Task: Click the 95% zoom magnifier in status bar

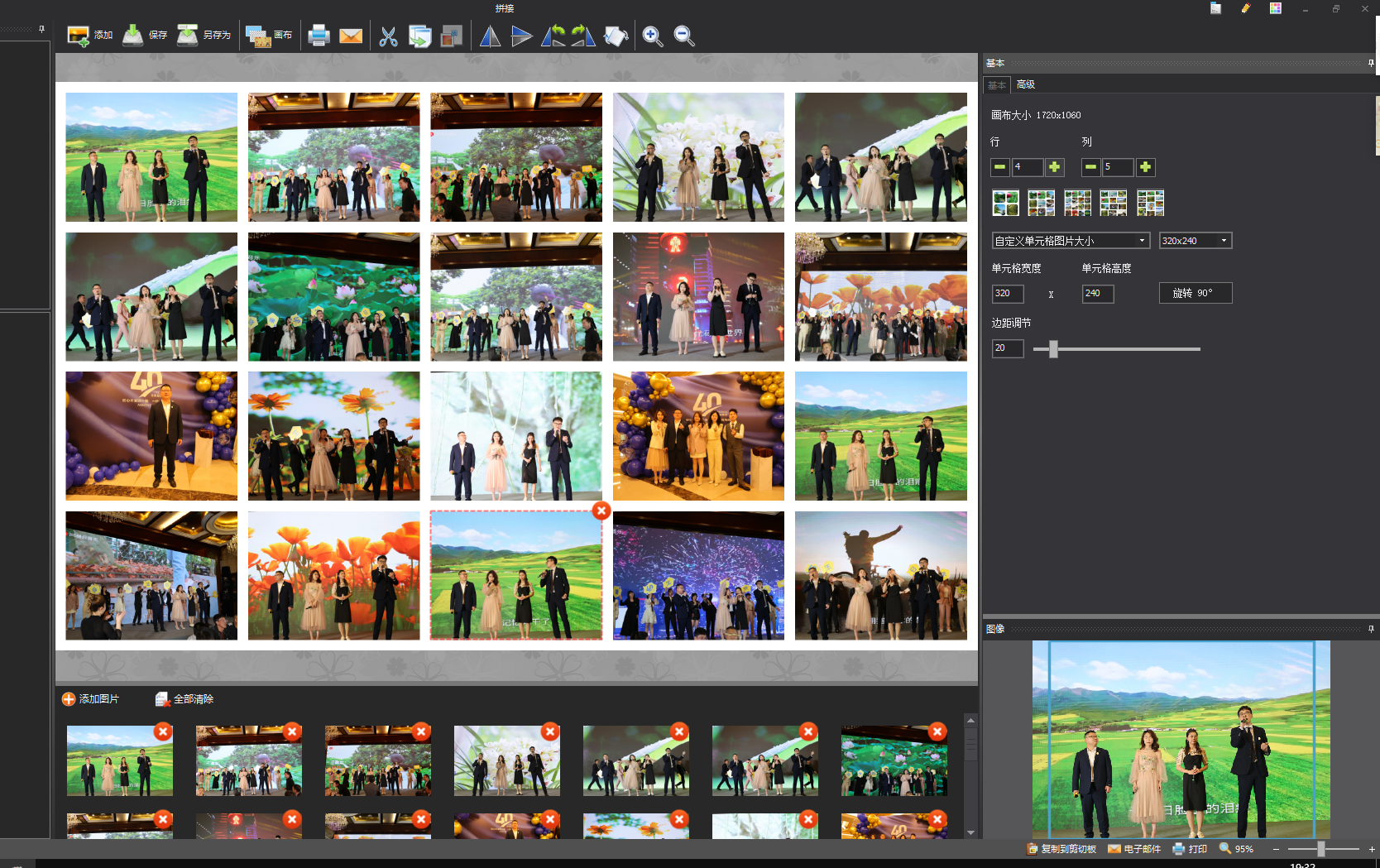Action: (x=1225, y=848)
